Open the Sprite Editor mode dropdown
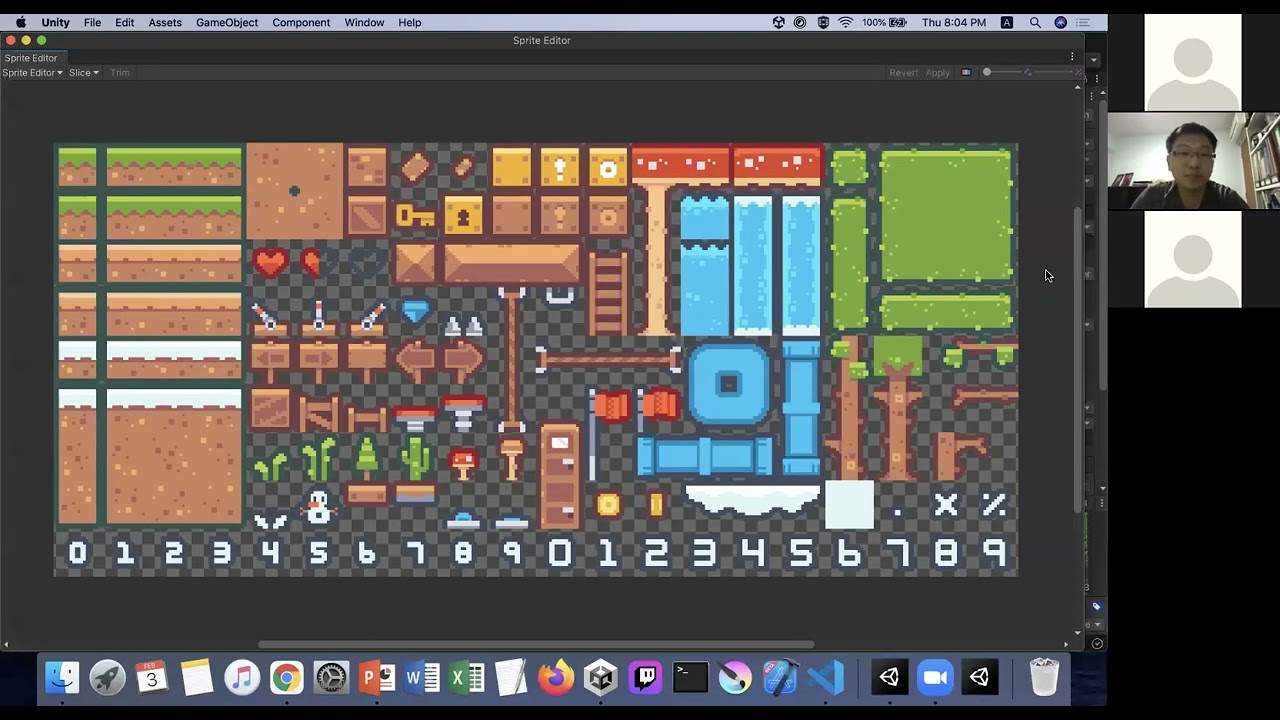1280x720 pixels. [32, 73]
